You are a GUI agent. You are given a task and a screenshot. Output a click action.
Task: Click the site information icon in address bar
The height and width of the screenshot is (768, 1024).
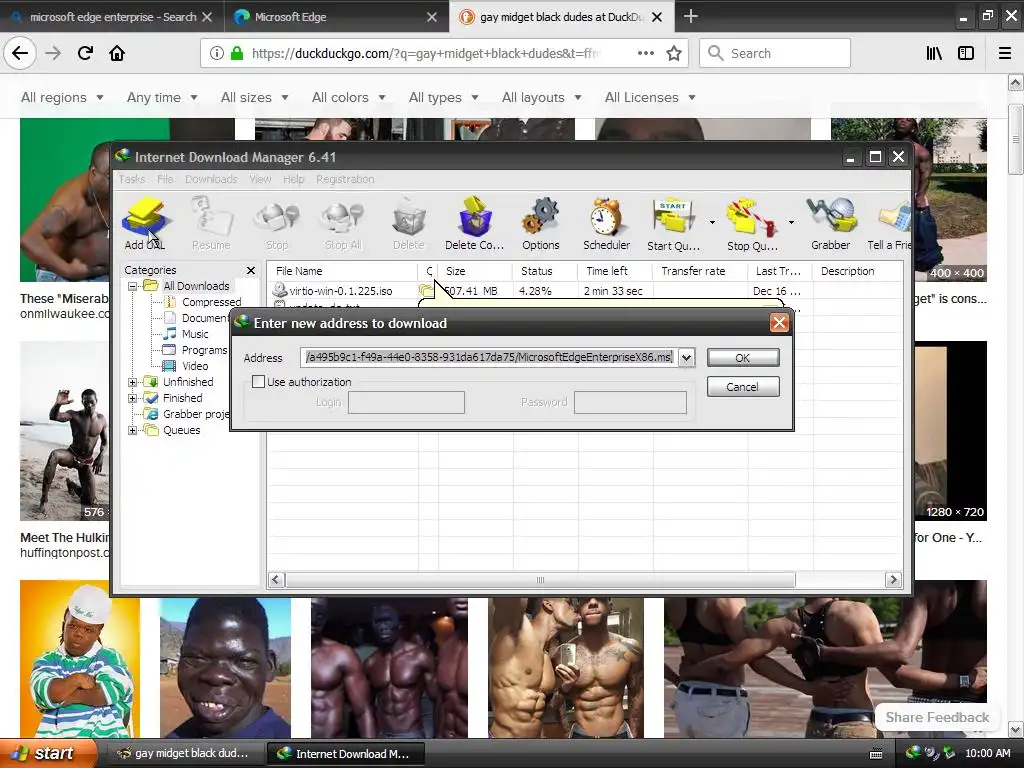click(216, 53)
